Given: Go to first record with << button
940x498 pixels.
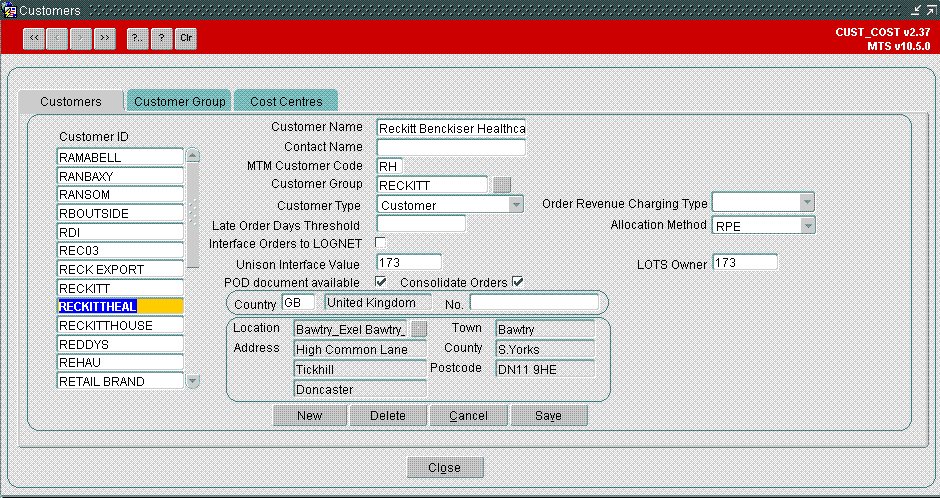Looking at the screenshot, I should [34, 38].
